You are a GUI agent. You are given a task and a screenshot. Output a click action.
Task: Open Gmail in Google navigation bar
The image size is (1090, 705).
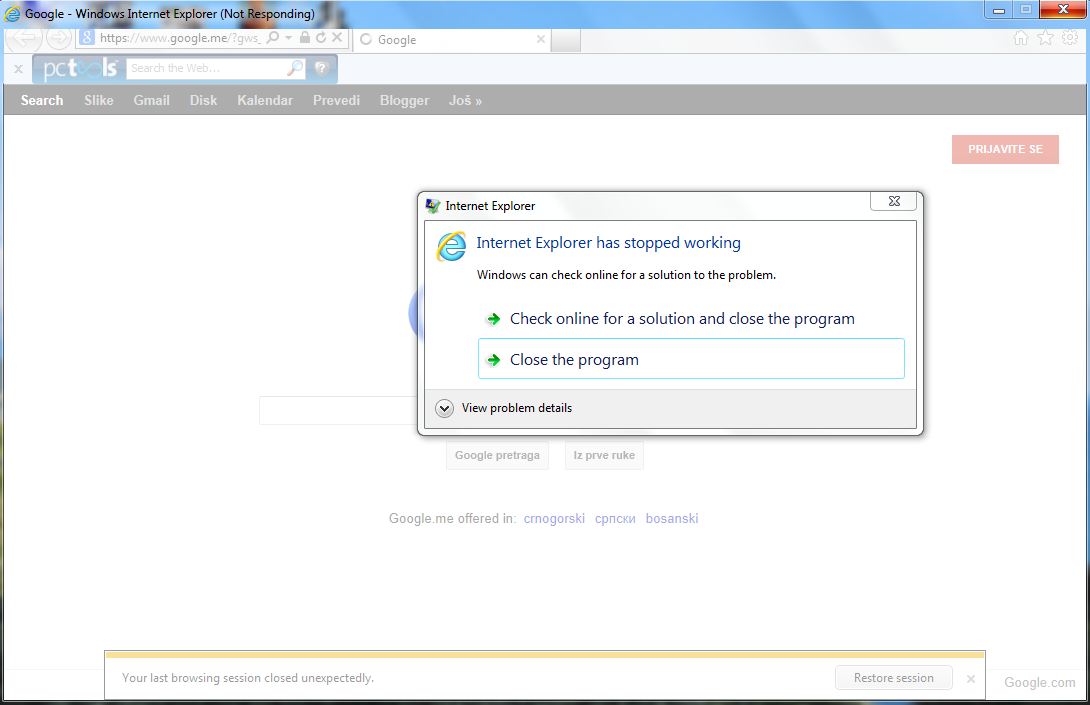click(x=152, y=100)
